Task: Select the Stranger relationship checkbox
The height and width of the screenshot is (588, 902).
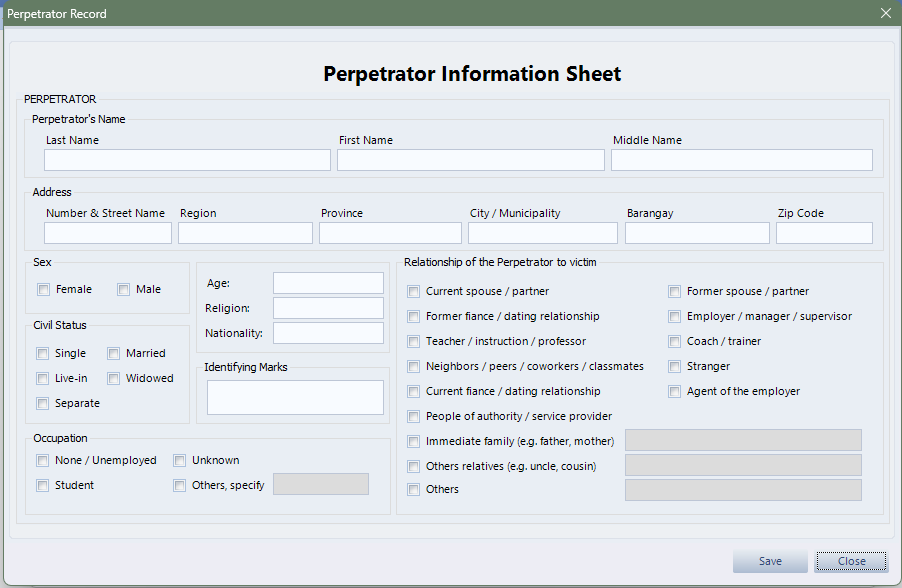Action: [675, 367]
